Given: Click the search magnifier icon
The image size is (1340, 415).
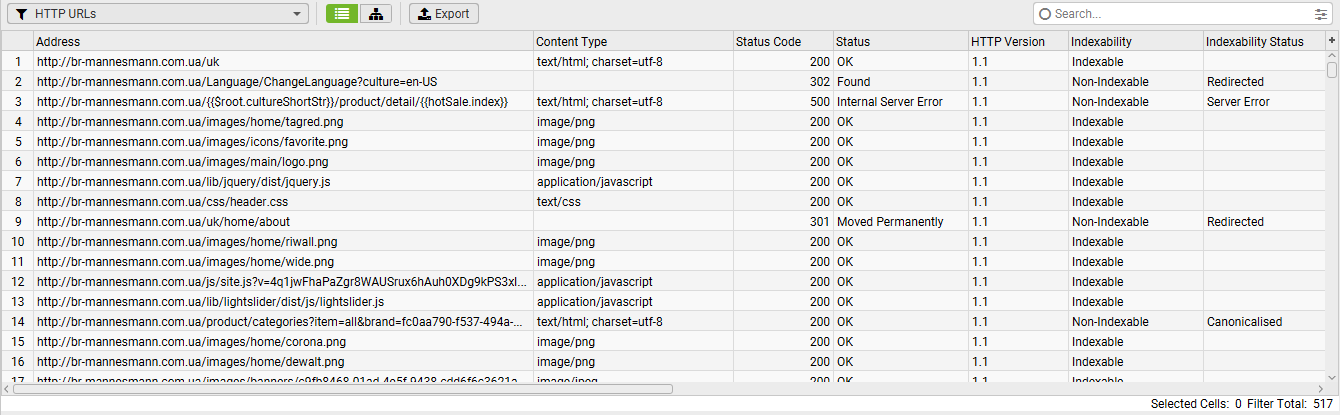Looking at the screenshot, I should coord(1045,14).
